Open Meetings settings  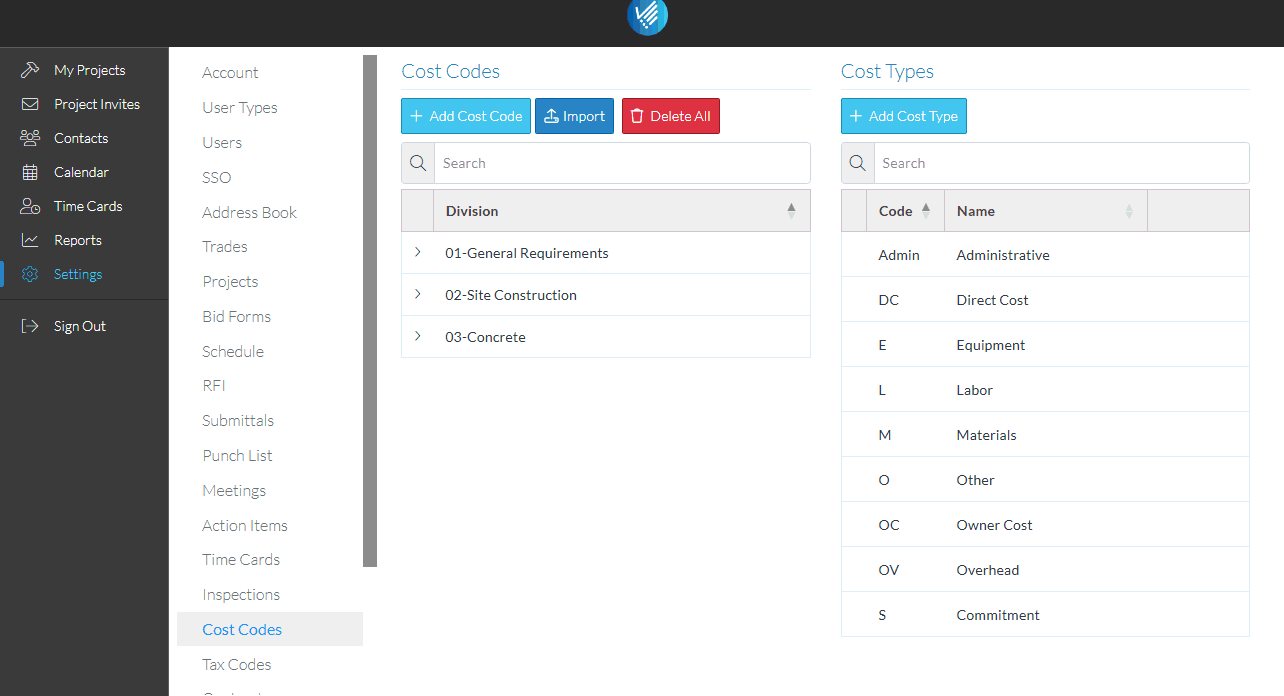[x=234, y=490]
